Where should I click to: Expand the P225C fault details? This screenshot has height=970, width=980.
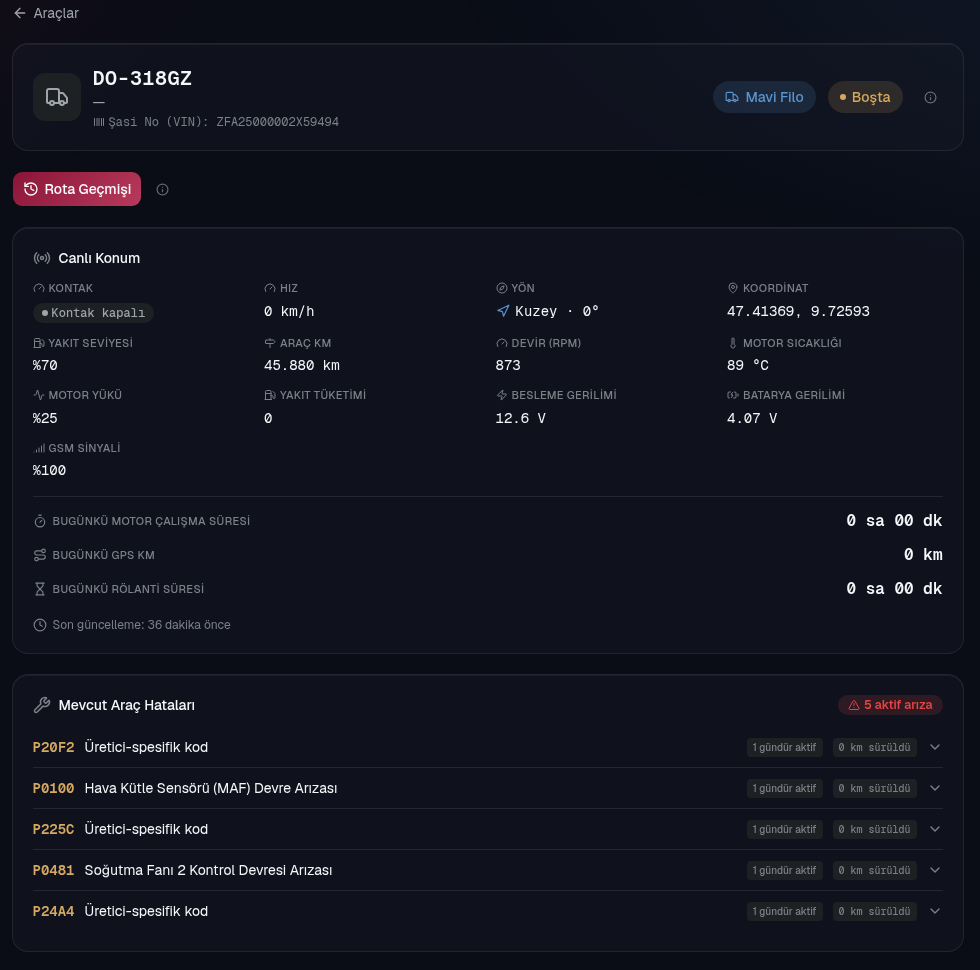pyautogui.click(x=935, y=829)
